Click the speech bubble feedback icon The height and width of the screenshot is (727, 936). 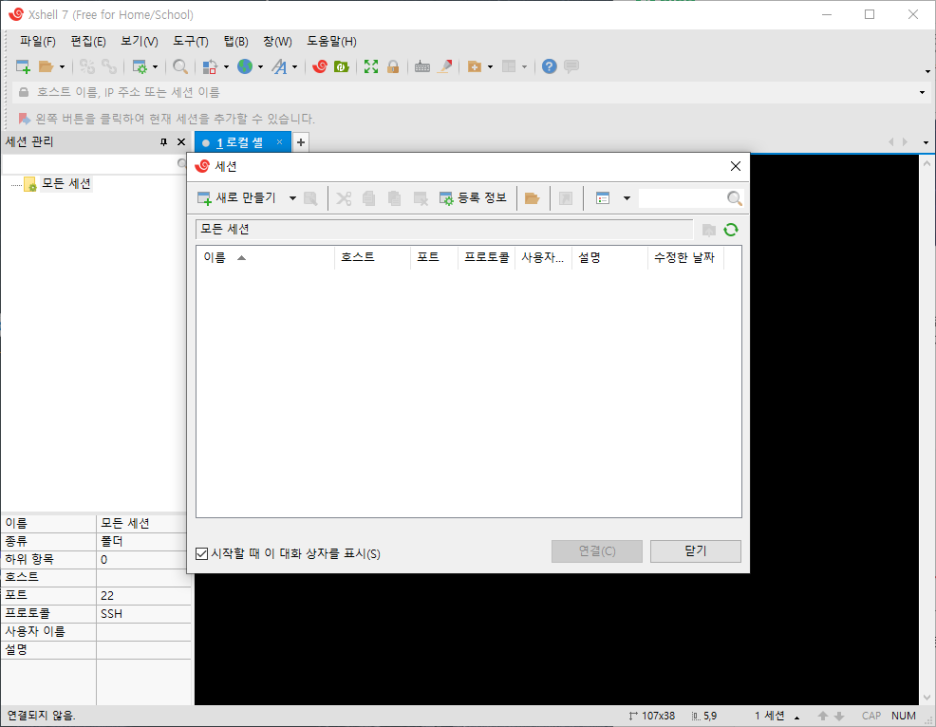[571, 66]
